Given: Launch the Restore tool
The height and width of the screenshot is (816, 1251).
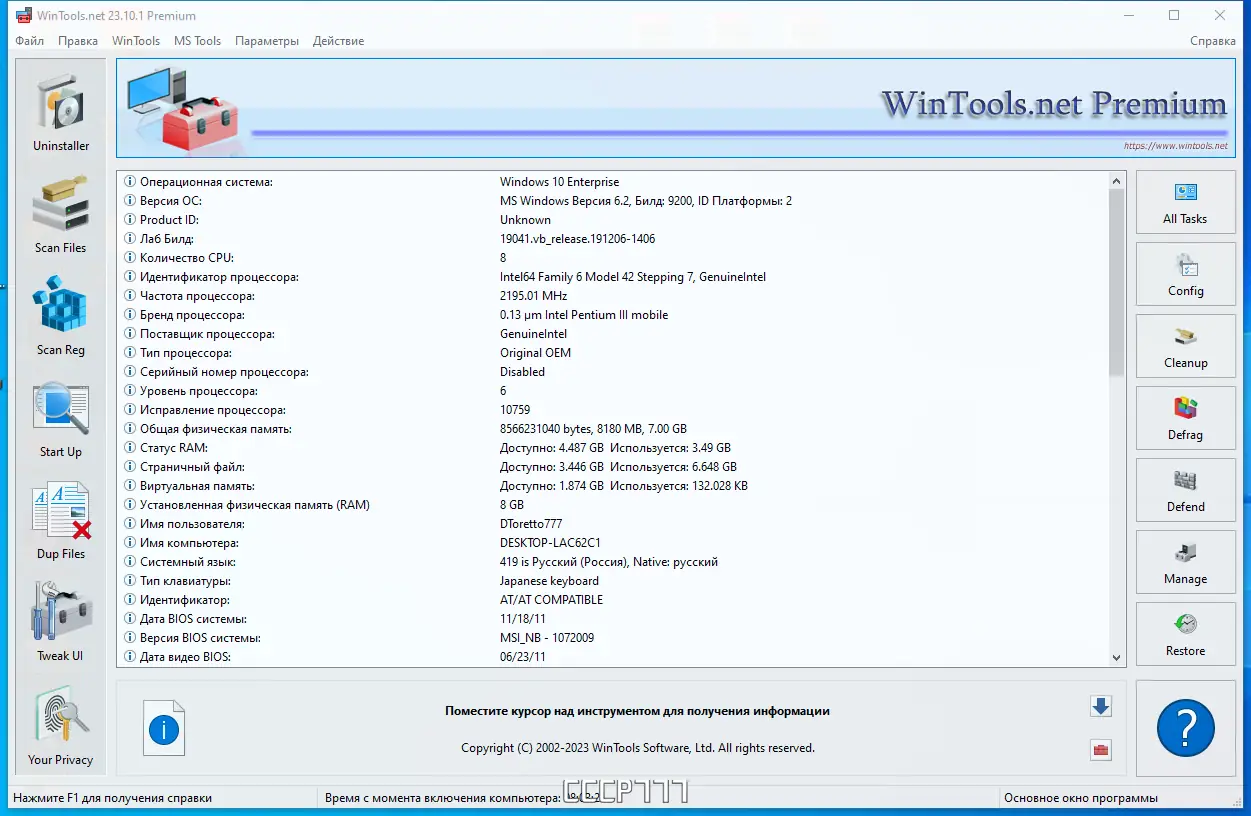Looking at the screenshot, I should click(x=1185, y=634).
